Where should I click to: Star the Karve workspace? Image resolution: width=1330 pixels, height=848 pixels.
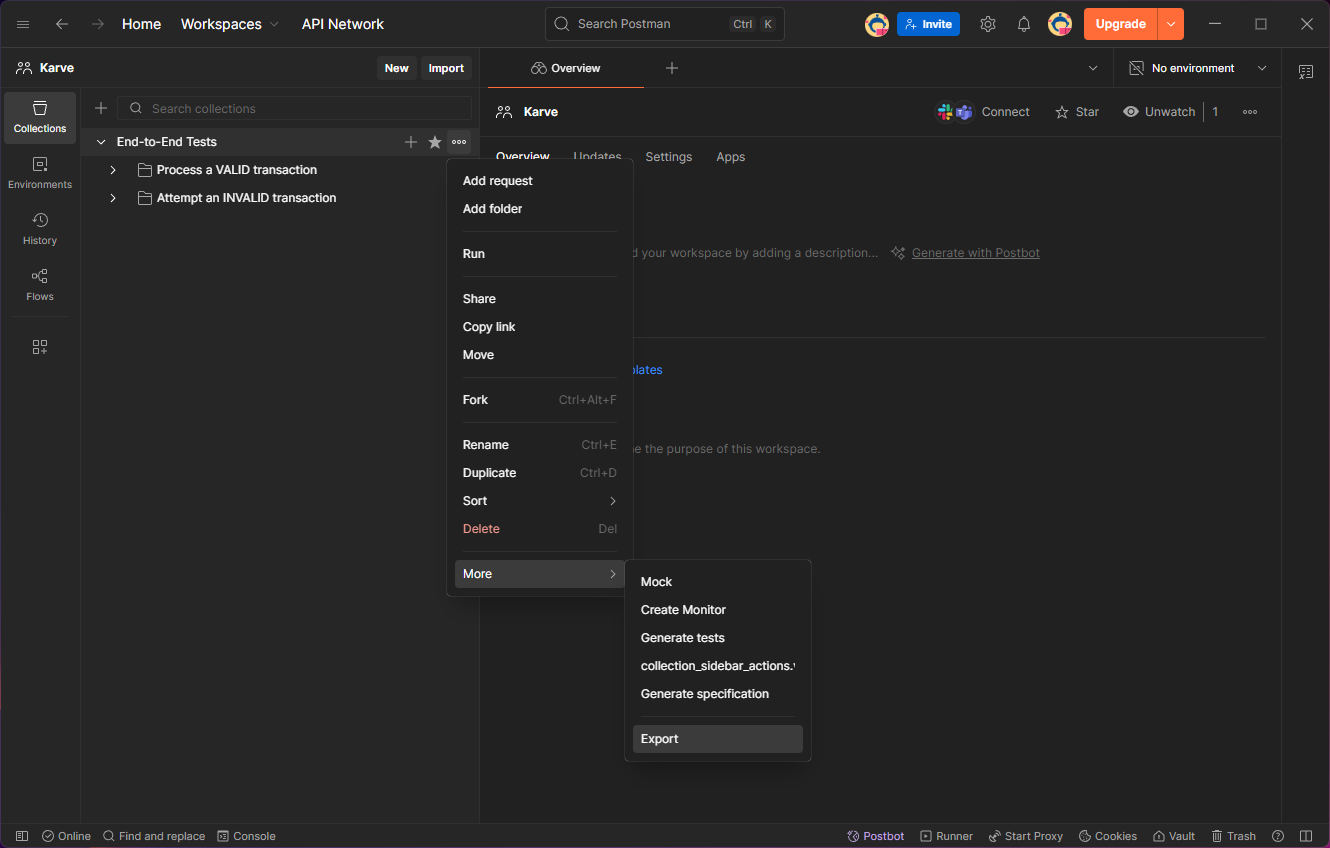tap(1077, 112)
